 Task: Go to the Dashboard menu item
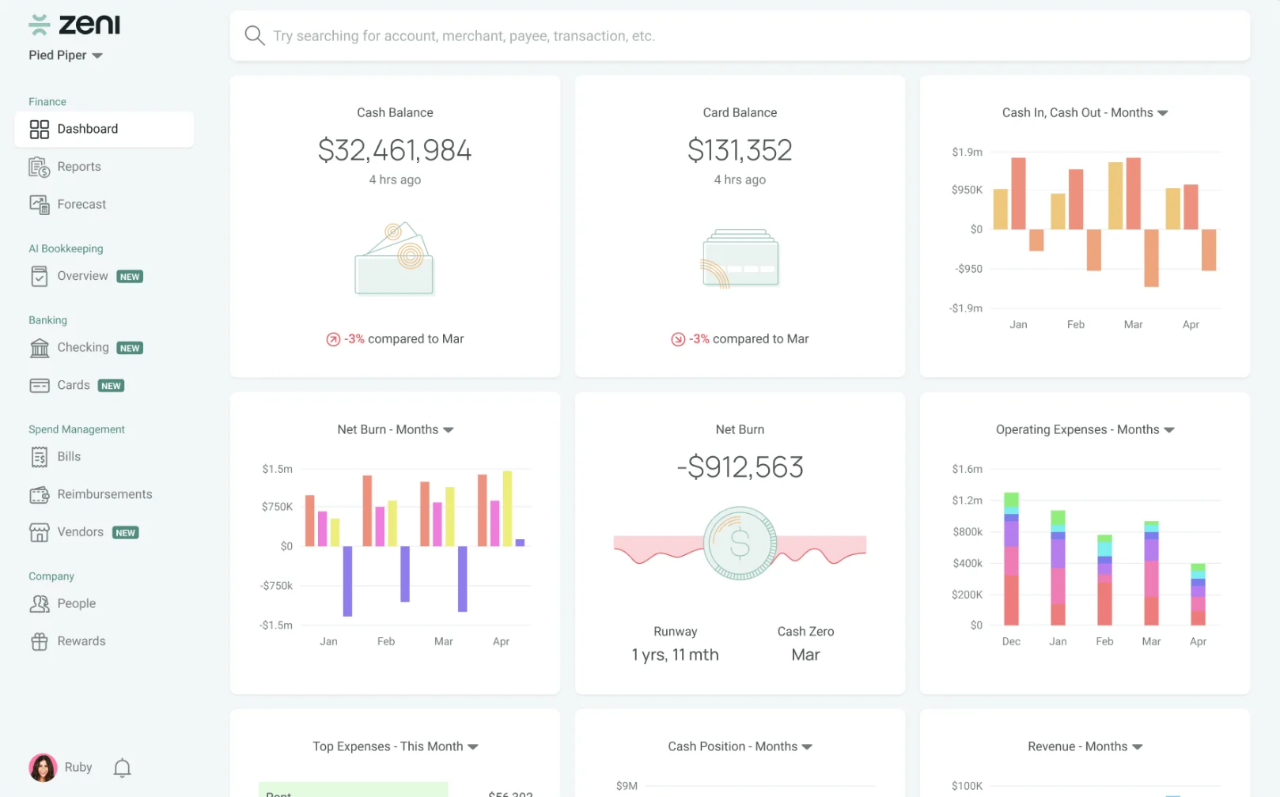(104, 129)
